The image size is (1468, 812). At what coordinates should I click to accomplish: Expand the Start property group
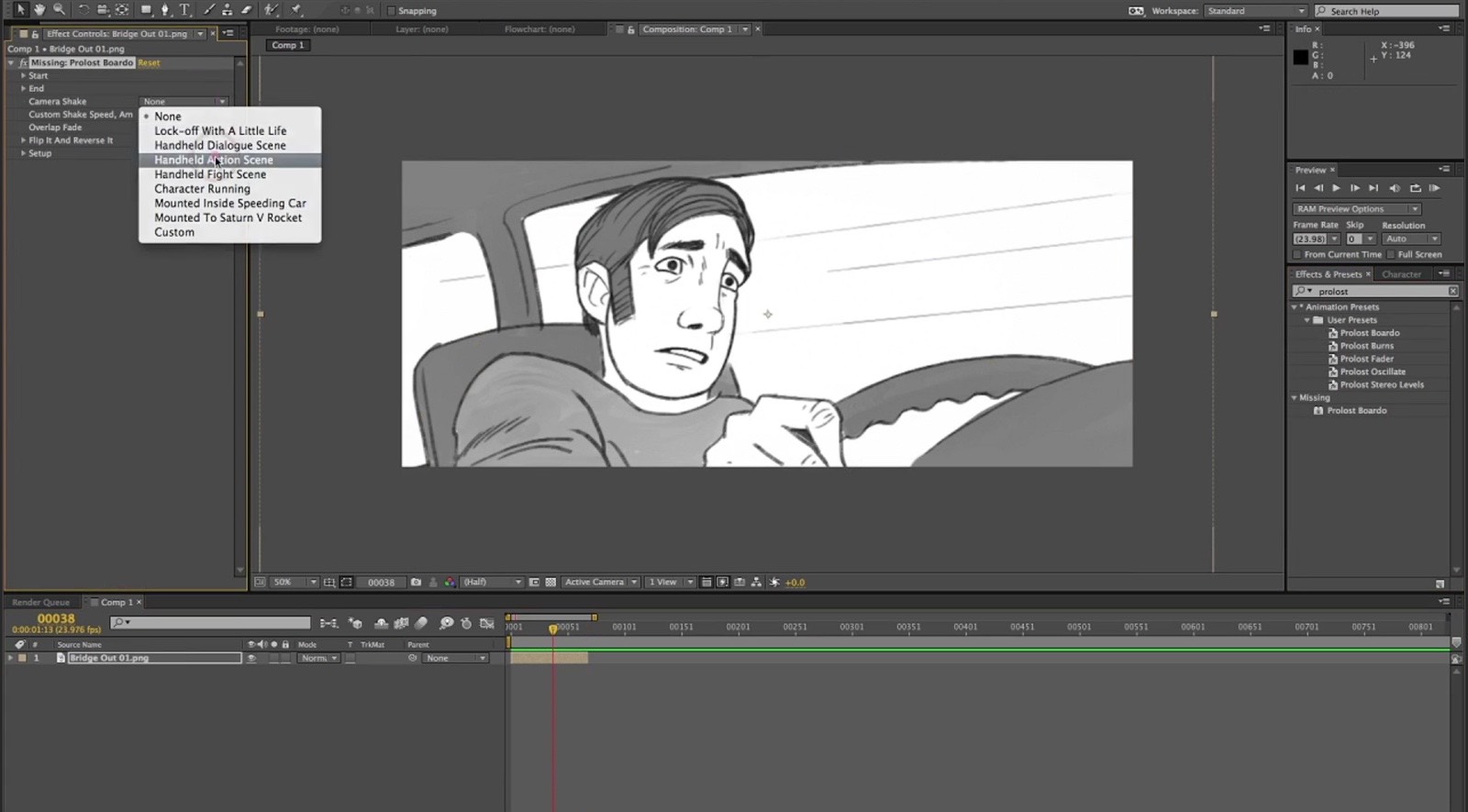pos(23,76)
